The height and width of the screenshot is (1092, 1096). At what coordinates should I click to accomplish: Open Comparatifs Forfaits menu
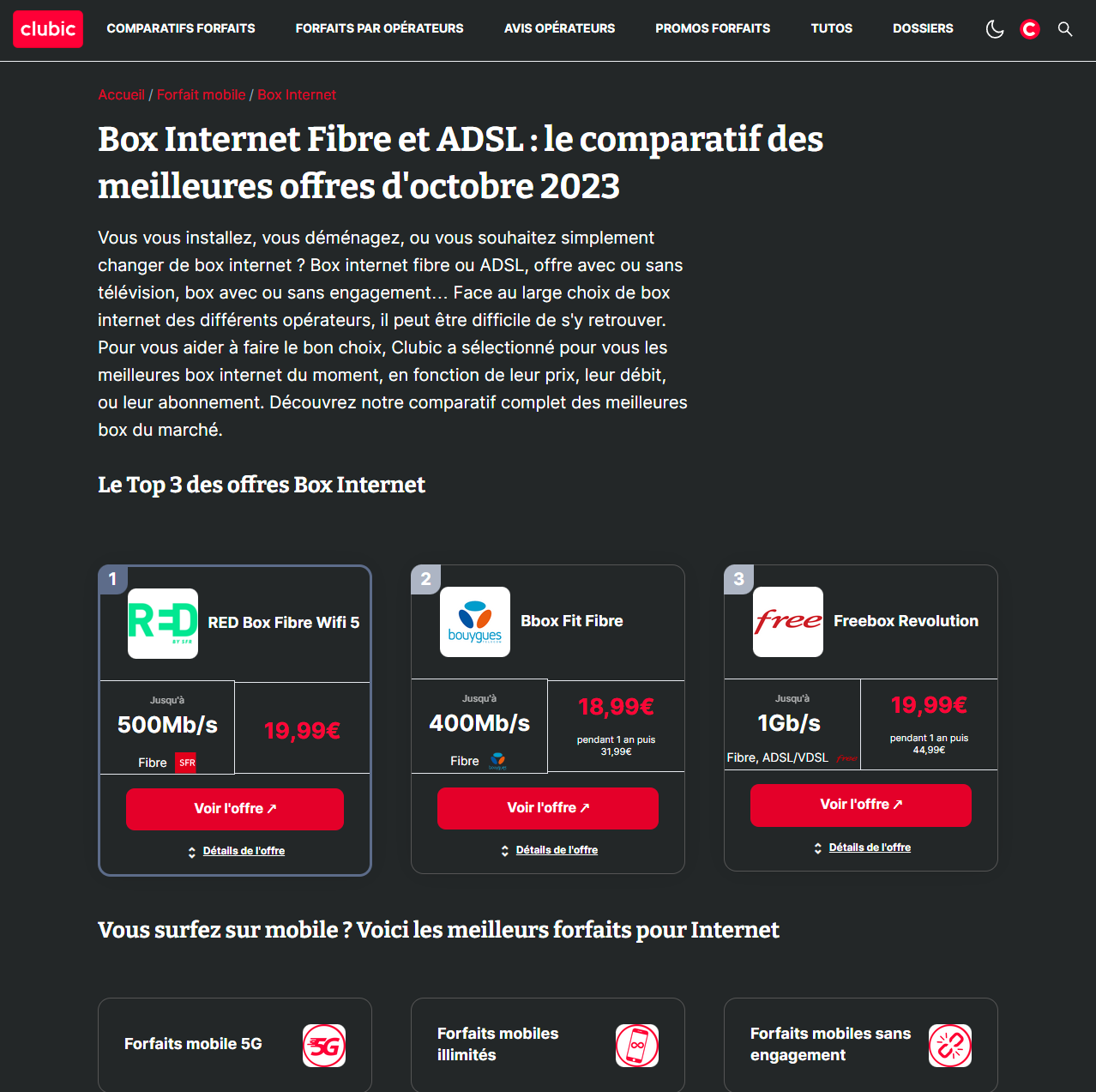181,28
